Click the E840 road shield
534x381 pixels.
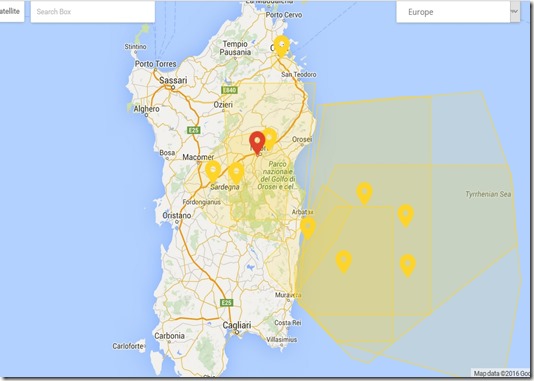click(229, 90)
